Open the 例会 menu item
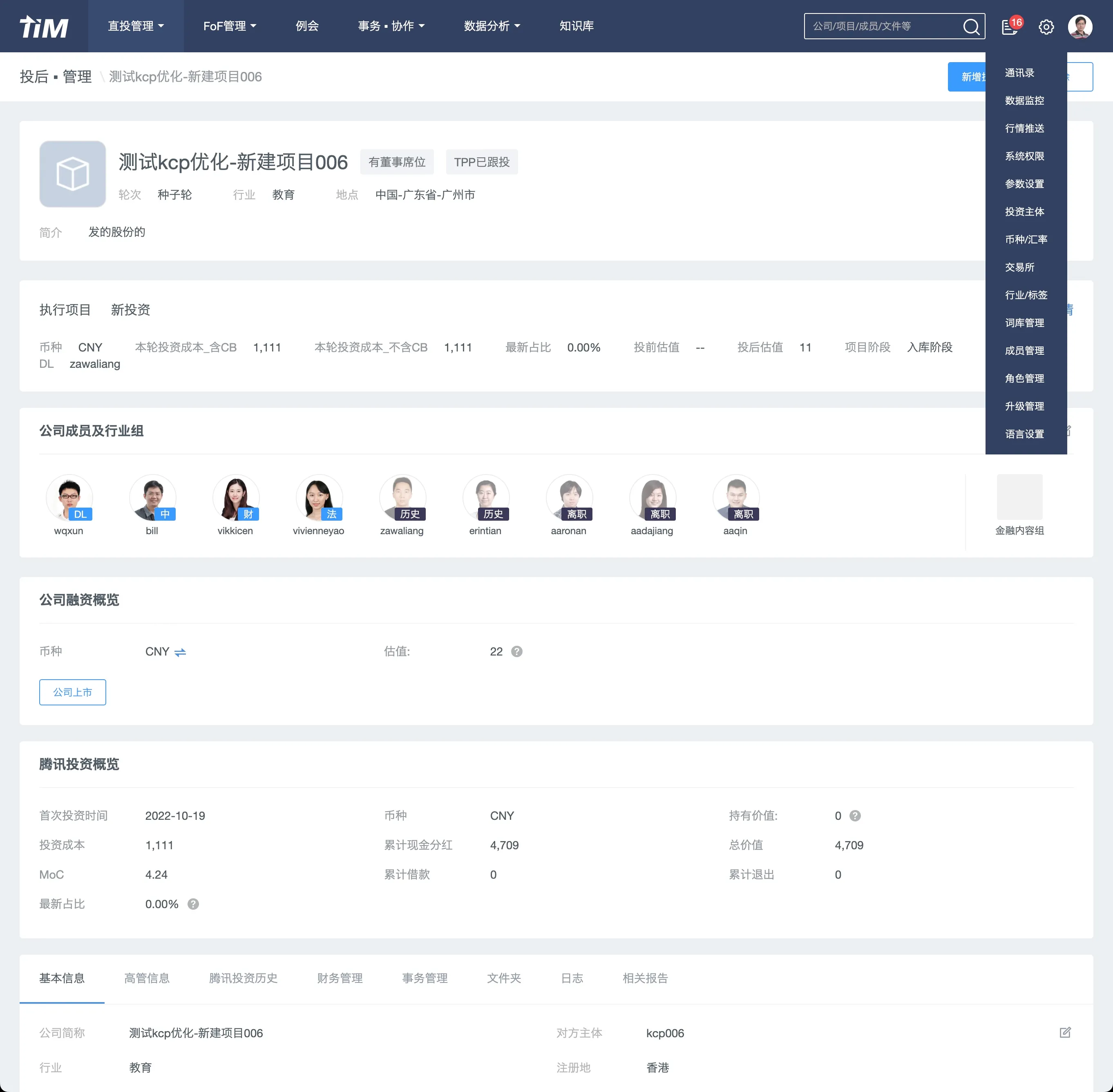Screen dimensions: 1113x1092 (x=307, y=27)
